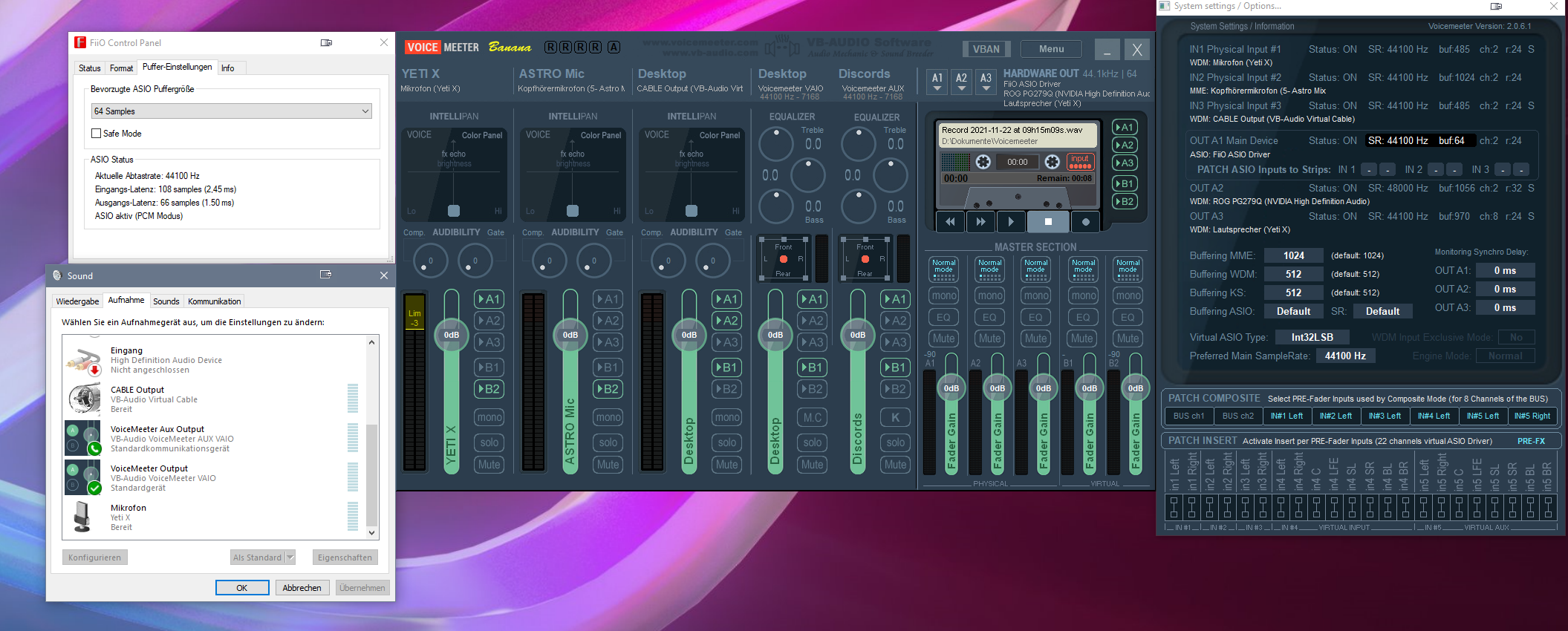Viewport: 1568px width, 631px height.
Task: Click the recorder's left cassette reel icon
Action: coord(983,162)
